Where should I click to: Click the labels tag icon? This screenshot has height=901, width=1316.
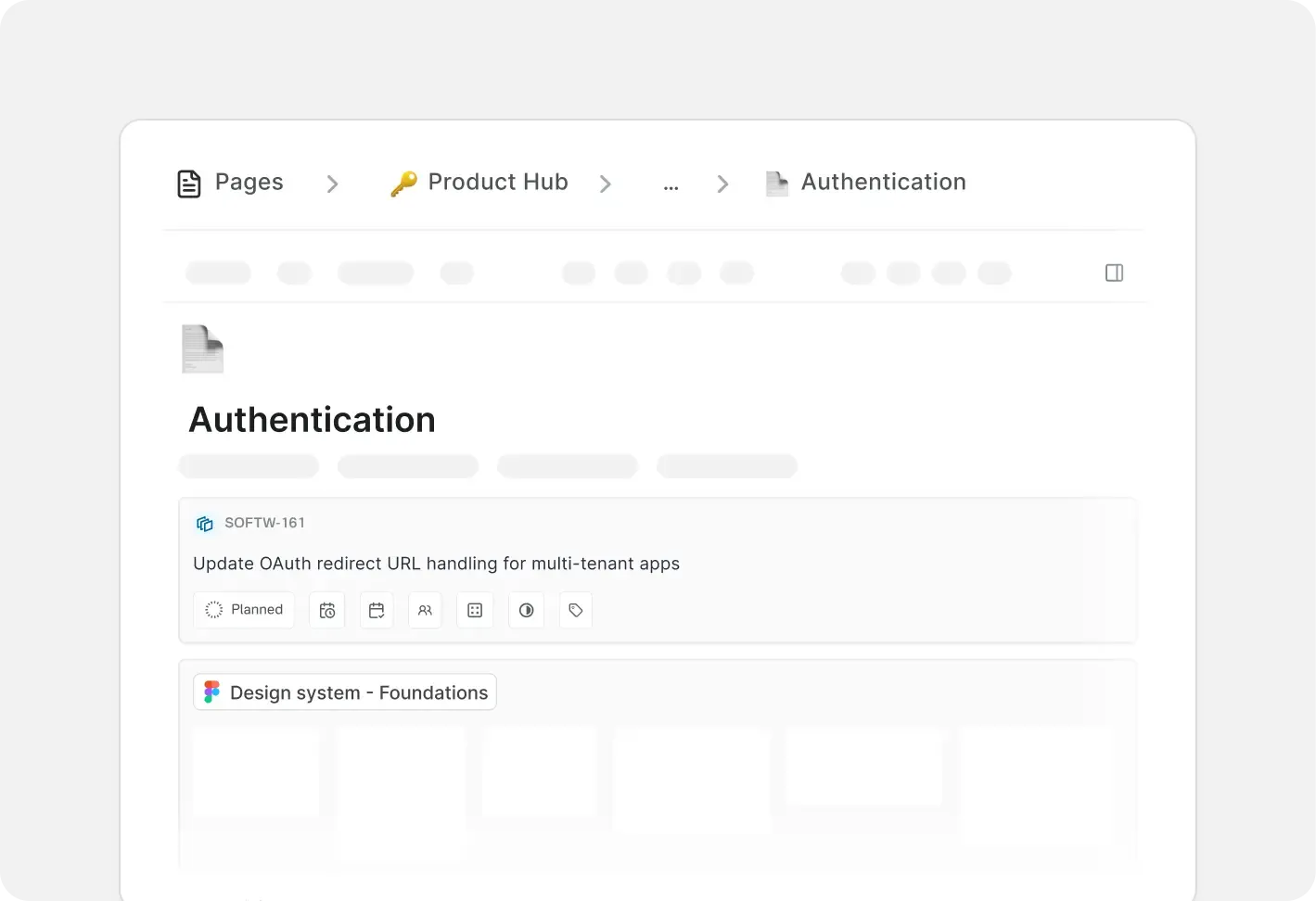pyautogui.click(x=576, y=610)
